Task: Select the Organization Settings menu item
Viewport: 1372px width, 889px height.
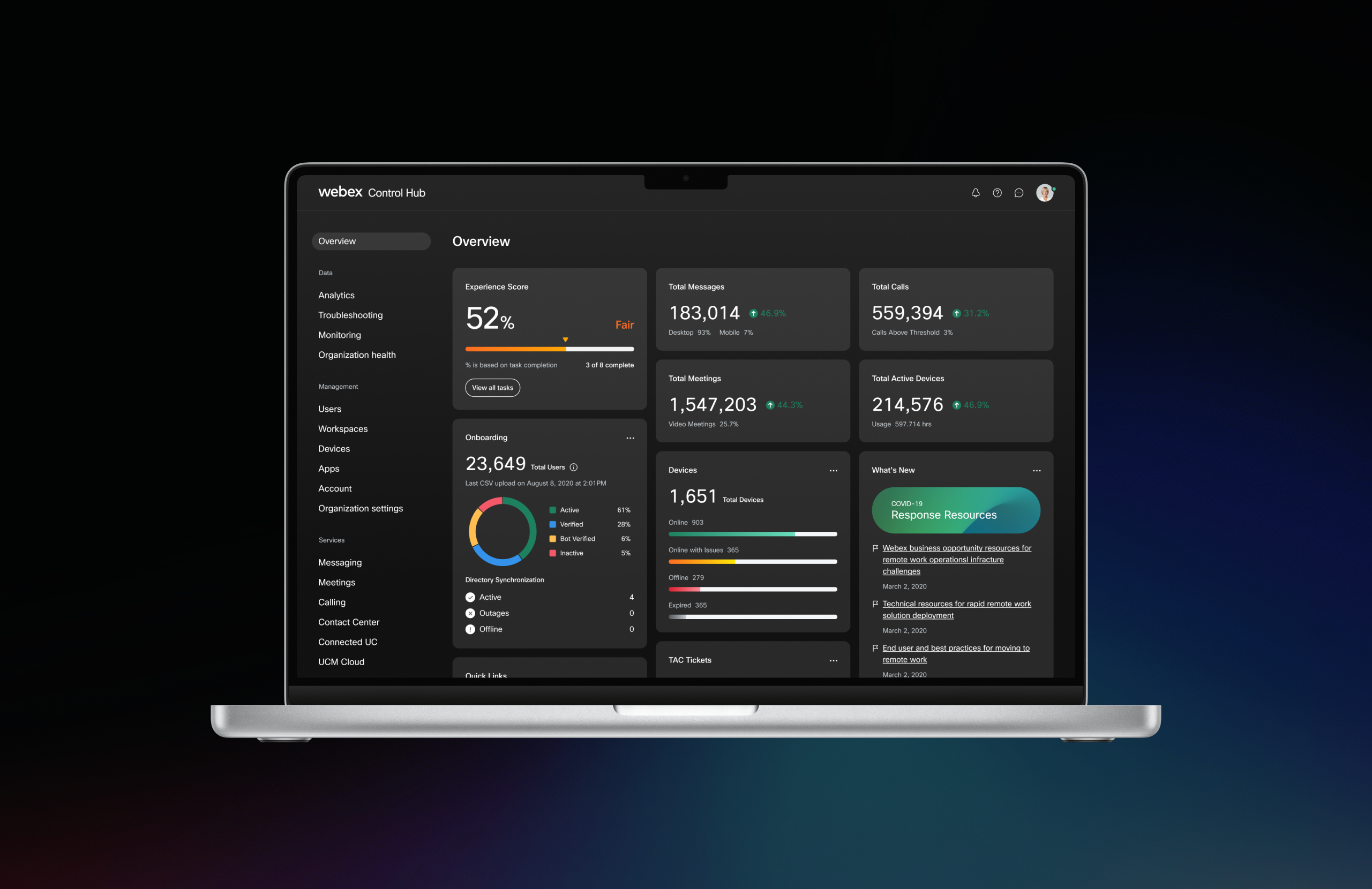Action: pos(361,508)
